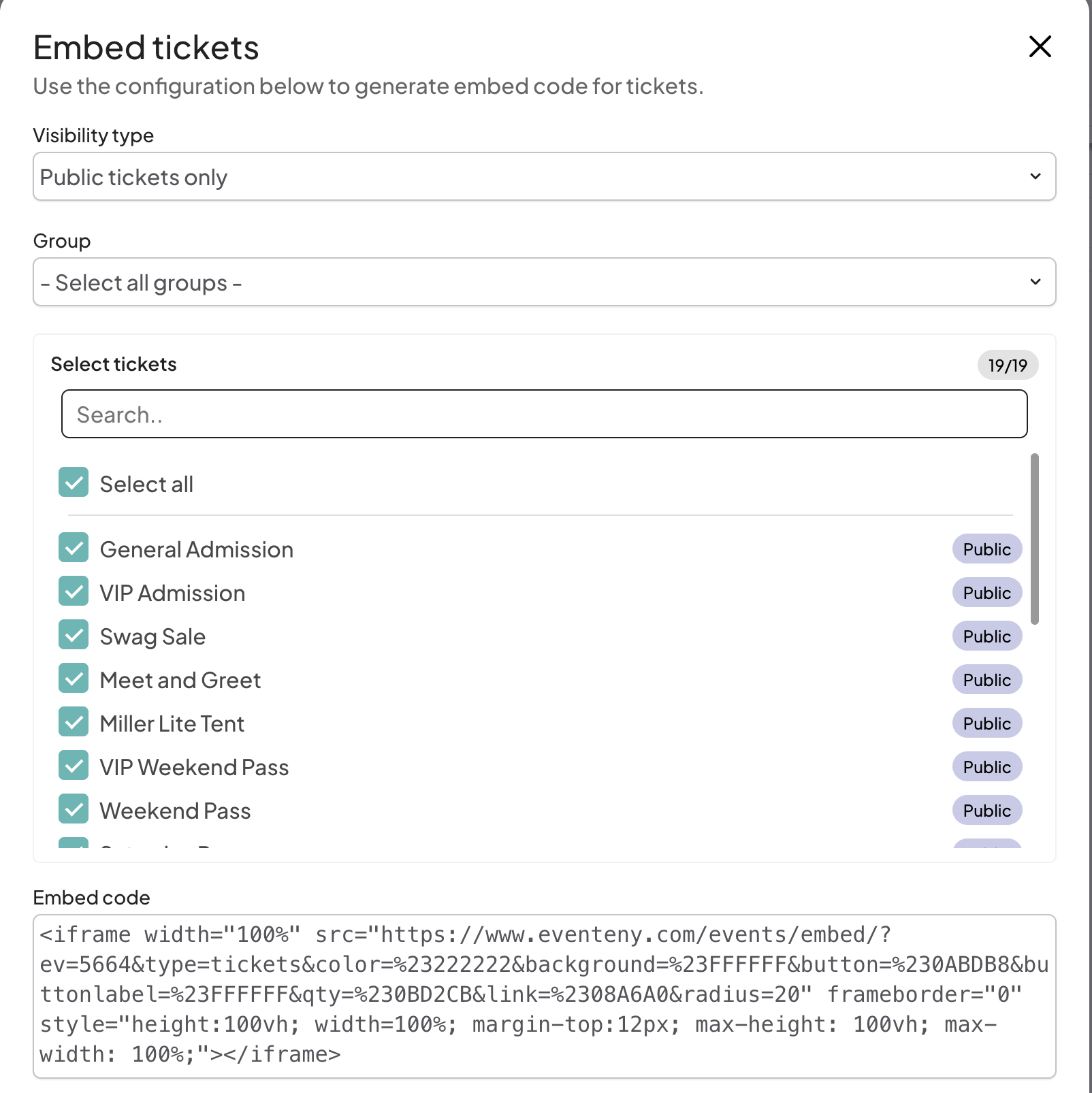
Task: Uncheck the Select all checkbox
Action: [74, 483]
